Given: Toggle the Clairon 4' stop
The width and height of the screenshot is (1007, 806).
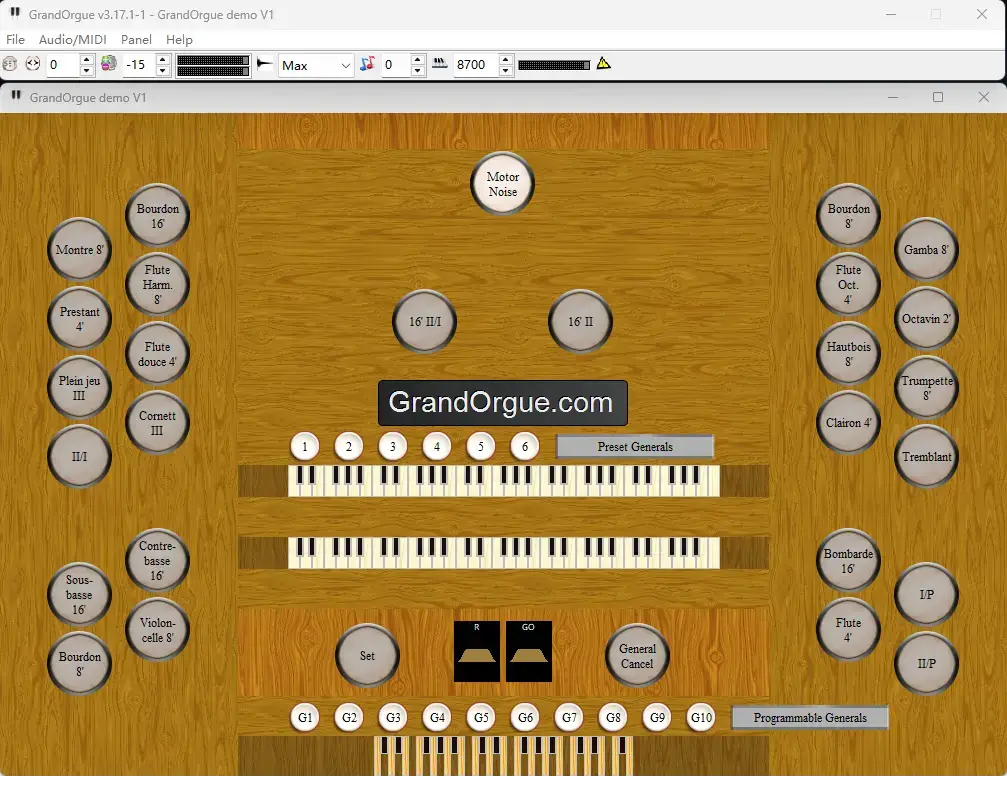Looking at the screenshot, I should tap(848, 423).
